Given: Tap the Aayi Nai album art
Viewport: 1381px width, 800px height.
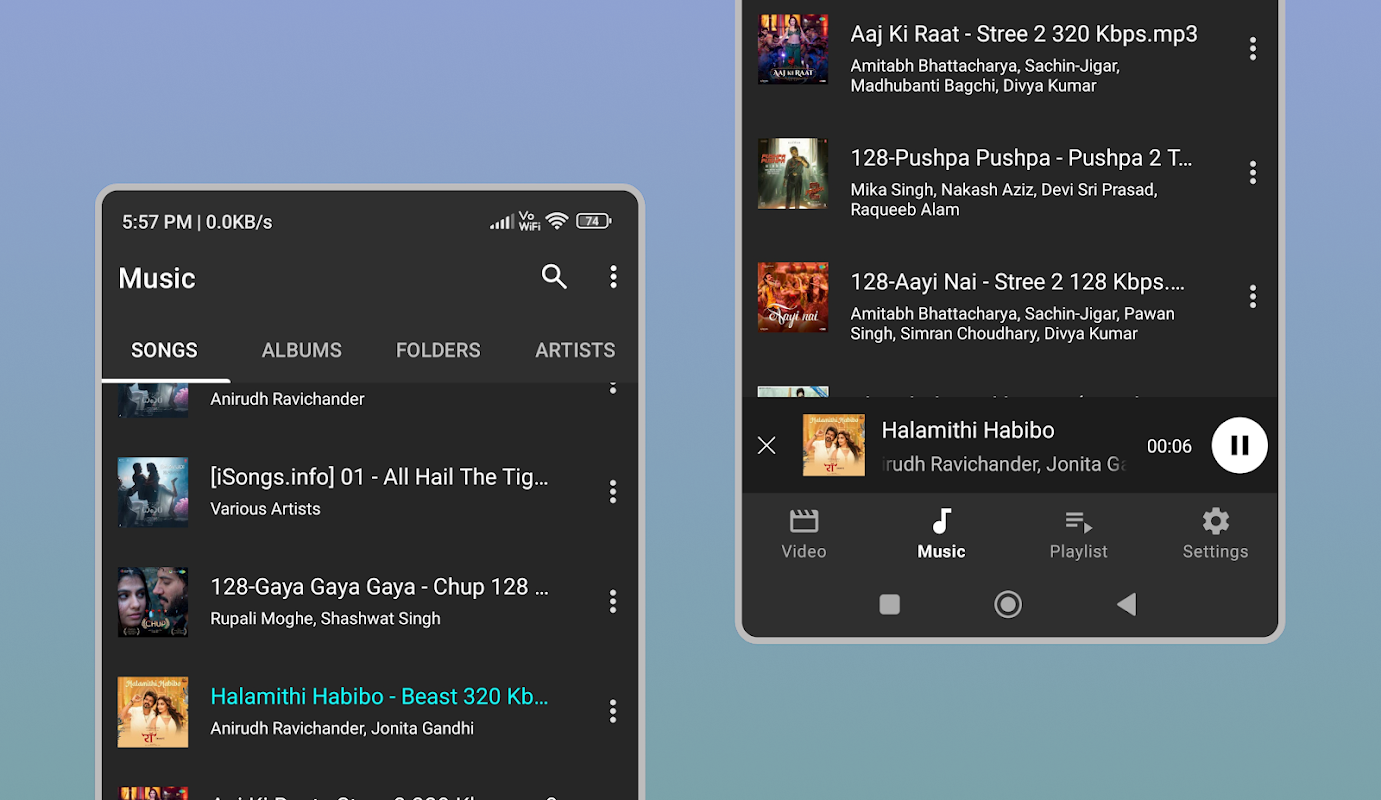Looking at the screenshot, I should (793, 297).
